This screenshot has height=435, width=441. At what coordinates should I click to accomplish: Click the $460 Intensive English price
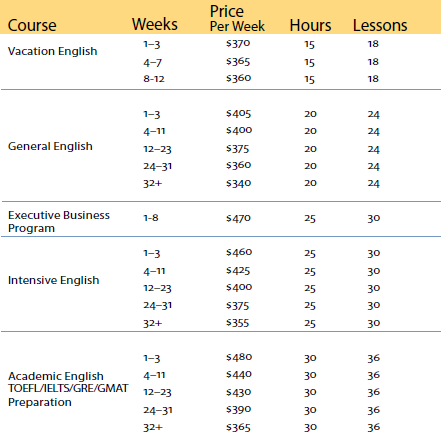click(x=239, y=252)
